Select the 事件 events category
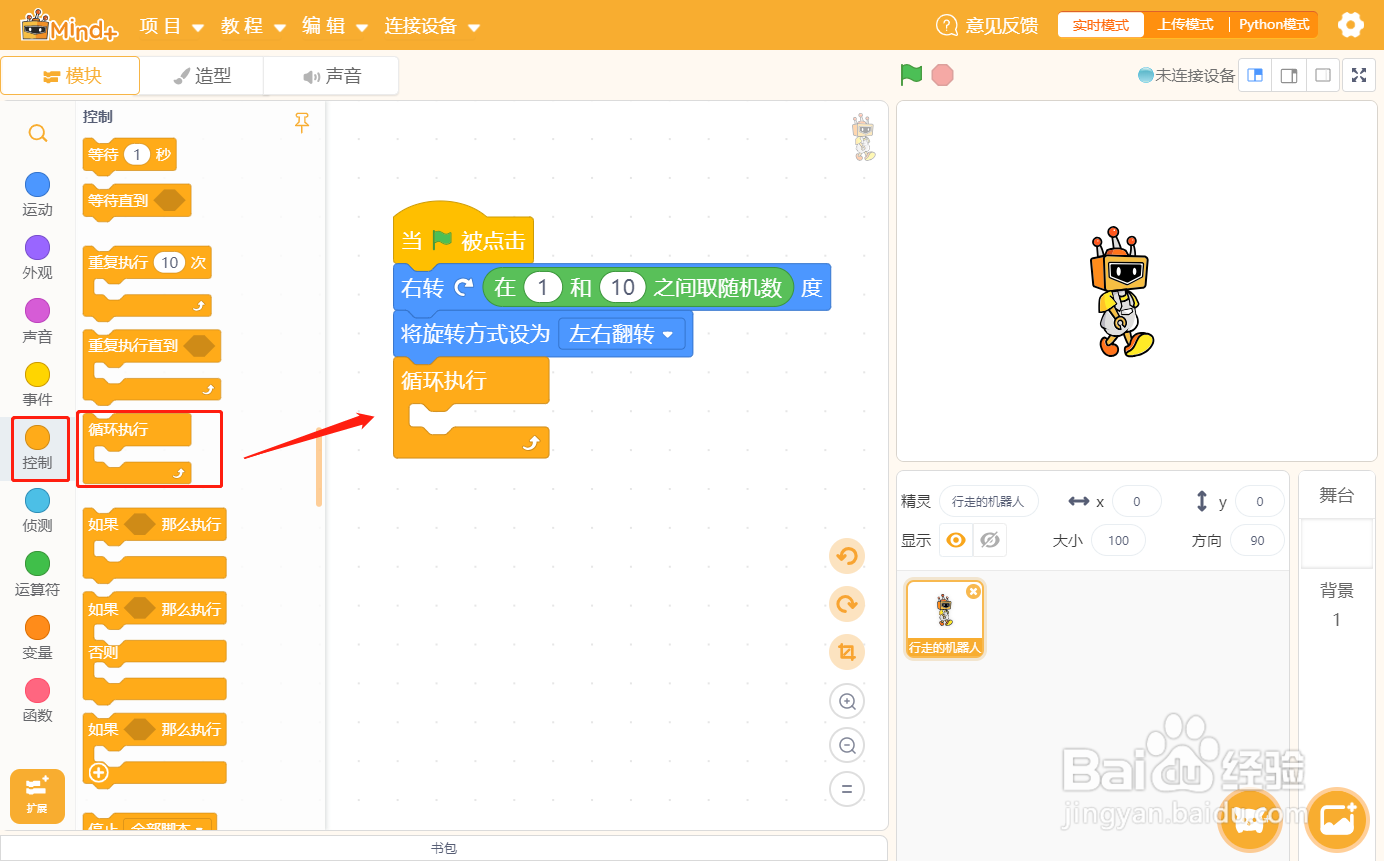This screenshot has height=861, width=1384. coord(37,385)
